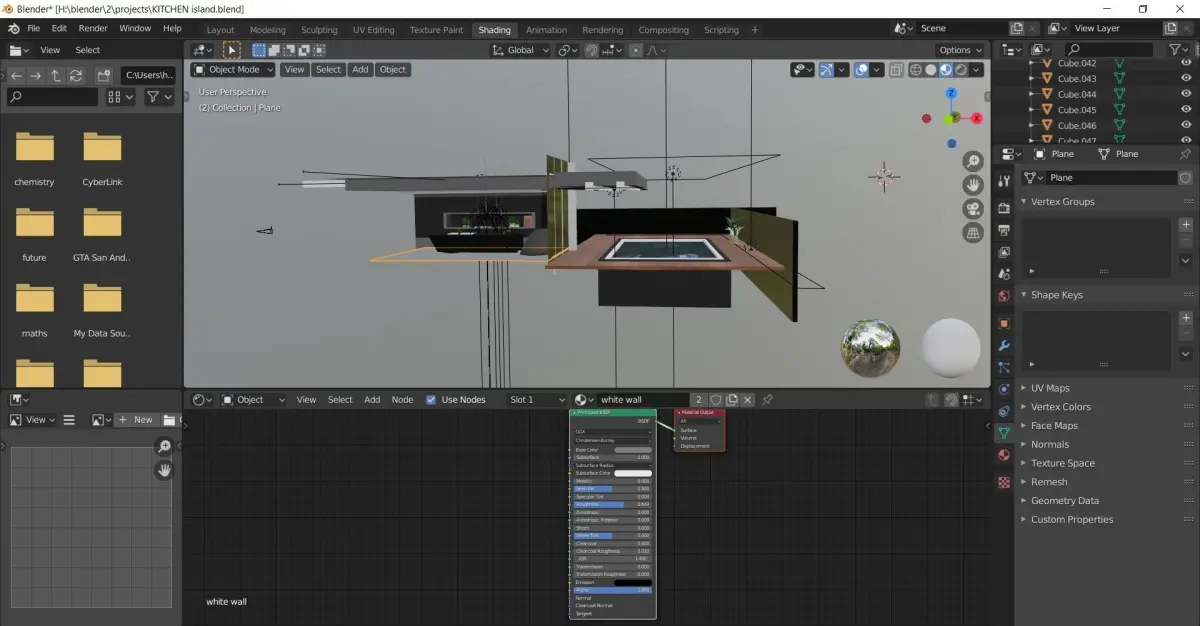Open the Object Mode dropdown
This screenshot has height=626, width=1200.
[x=233, y=70]
